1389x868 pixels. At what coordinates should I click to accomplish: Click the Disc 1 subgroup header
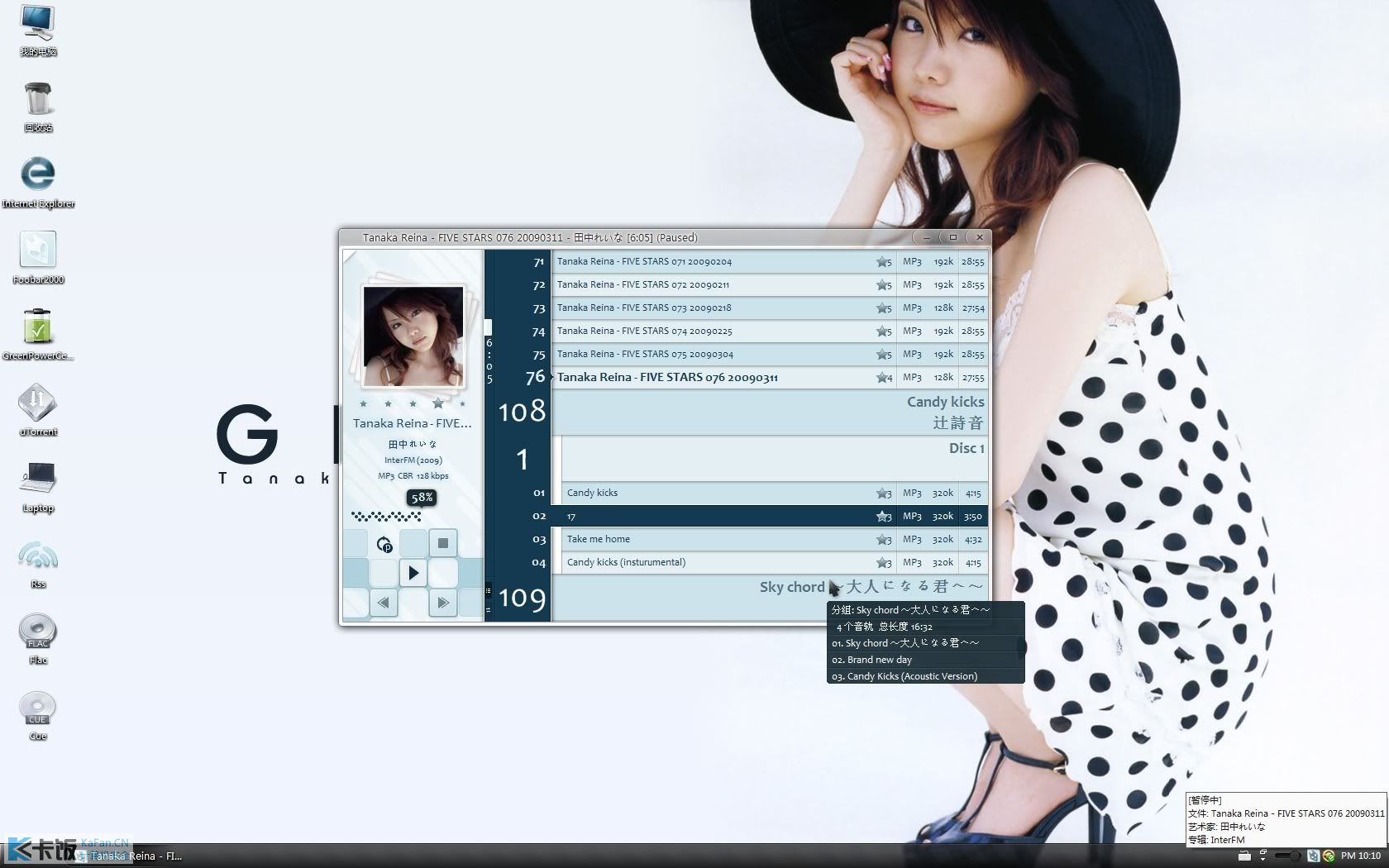click(x=774, y=459)
